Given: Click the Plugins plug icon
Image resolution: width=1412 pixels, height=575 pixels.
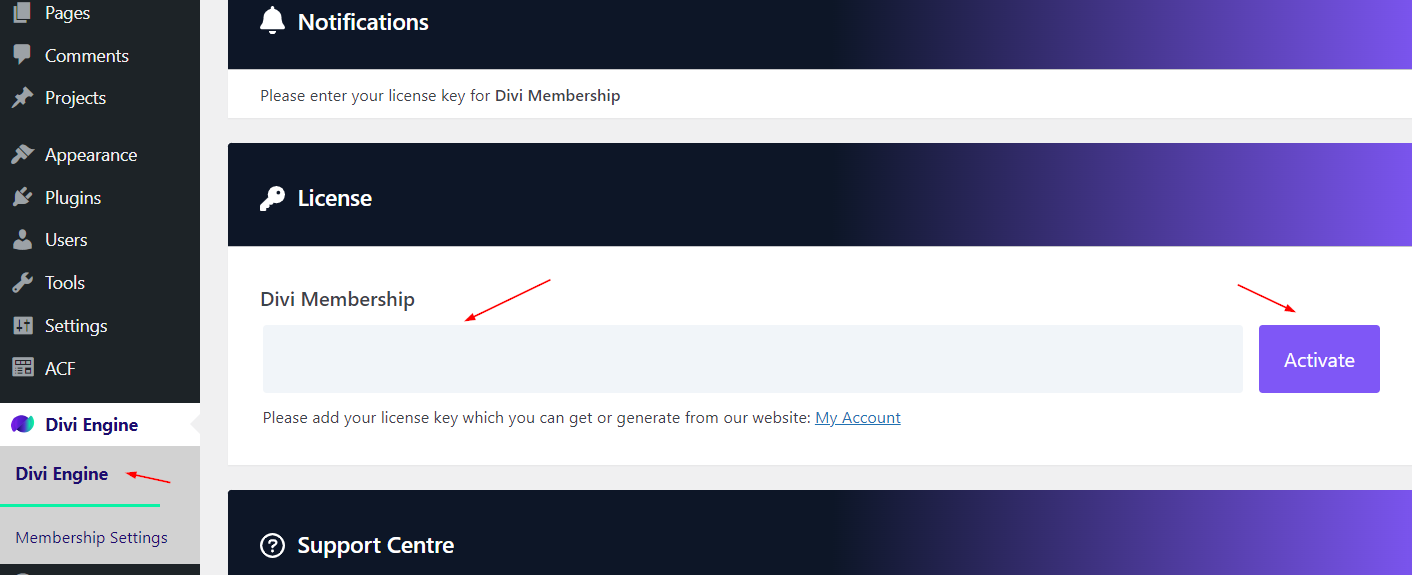Looking at the screenshot, I should (x=22, y=198).
